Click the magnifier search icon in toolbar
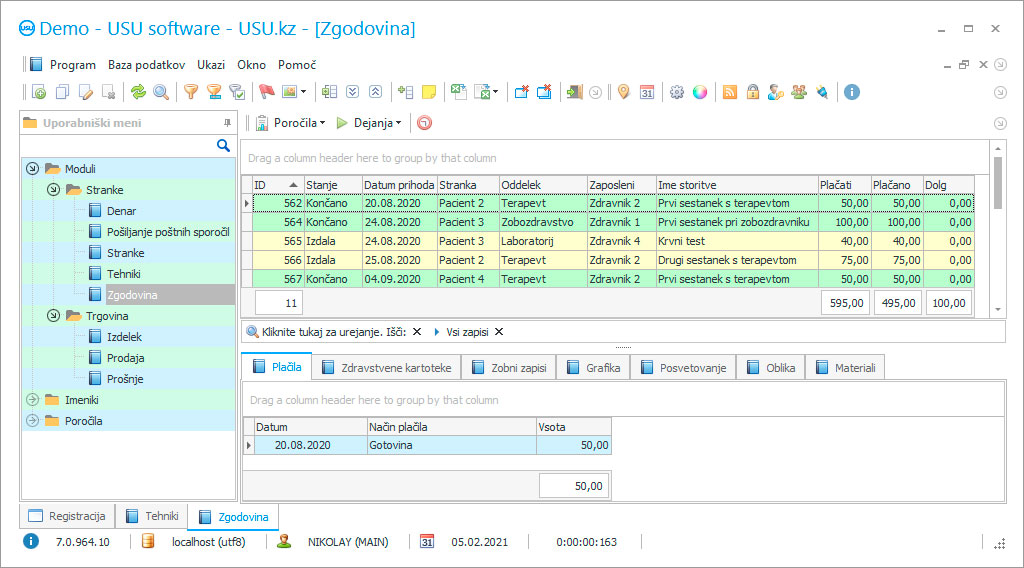1024x568 pixels. pyautogui.click(x=160, y=92)
